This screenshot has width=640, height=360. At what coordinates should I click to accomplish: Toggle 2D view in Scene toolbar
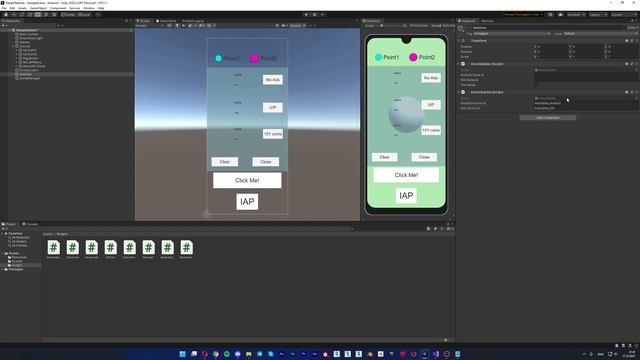coord(169,26)
